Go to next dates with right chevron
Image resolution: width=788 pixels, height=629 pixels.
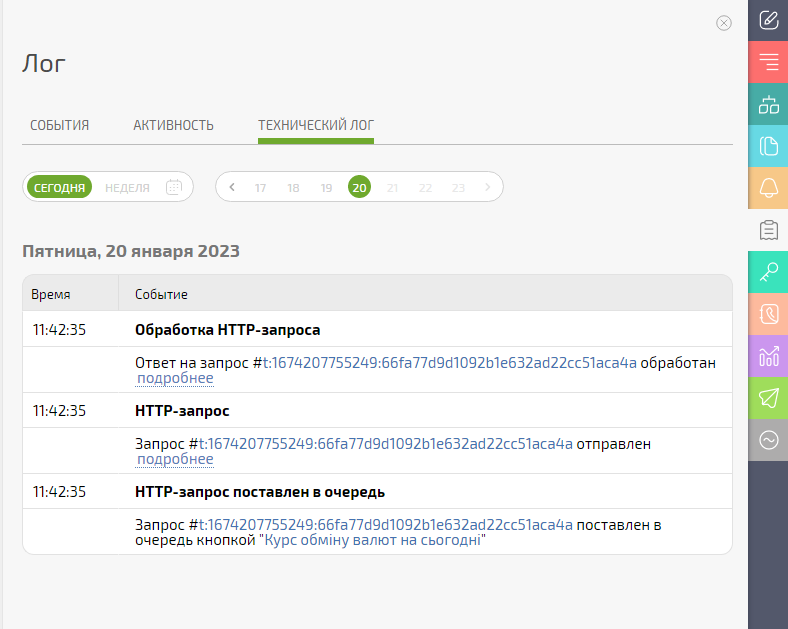point(487,187)
